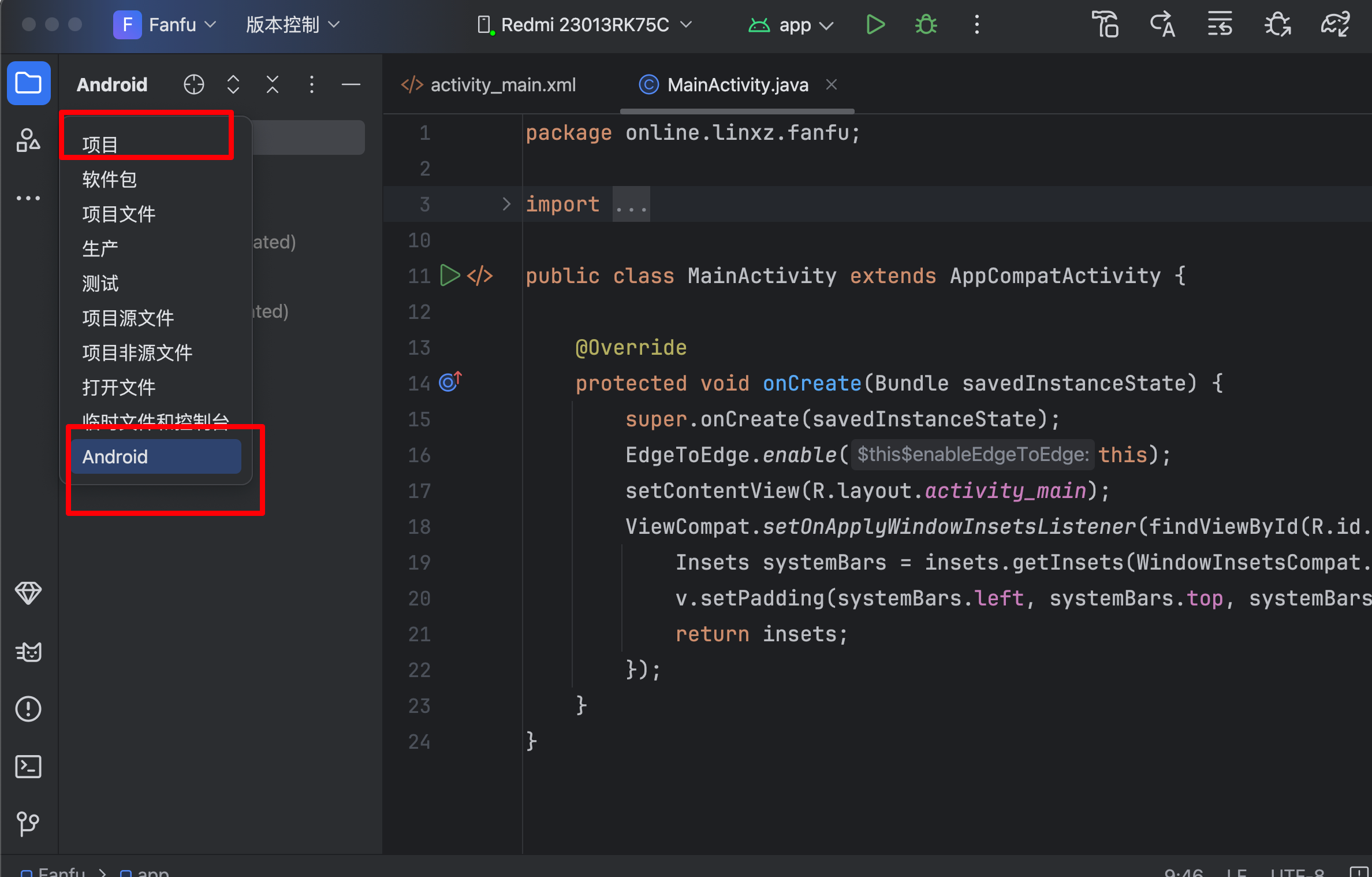Open the Android view selector header
This screenshot has height=877, width=1372.
point(112,85)
